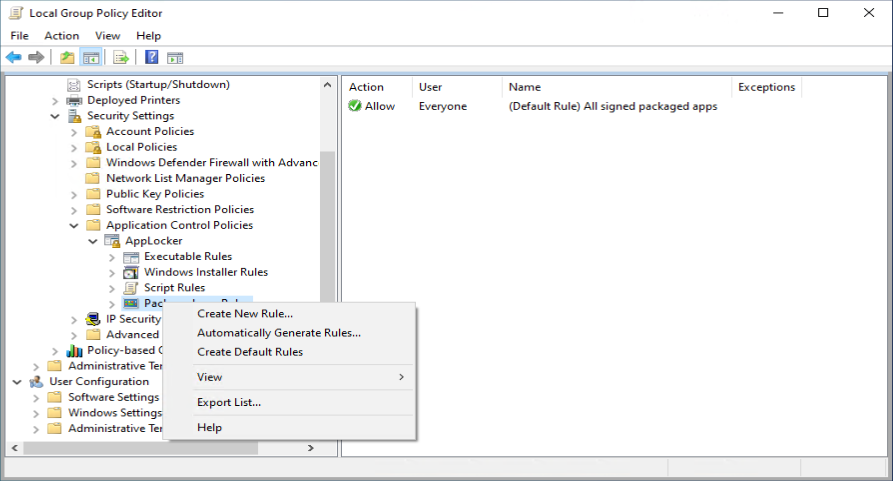This screenshot has height=481, width=893.
Task: Open the blue Help toolbar icon
Action: tap(151, 57)
